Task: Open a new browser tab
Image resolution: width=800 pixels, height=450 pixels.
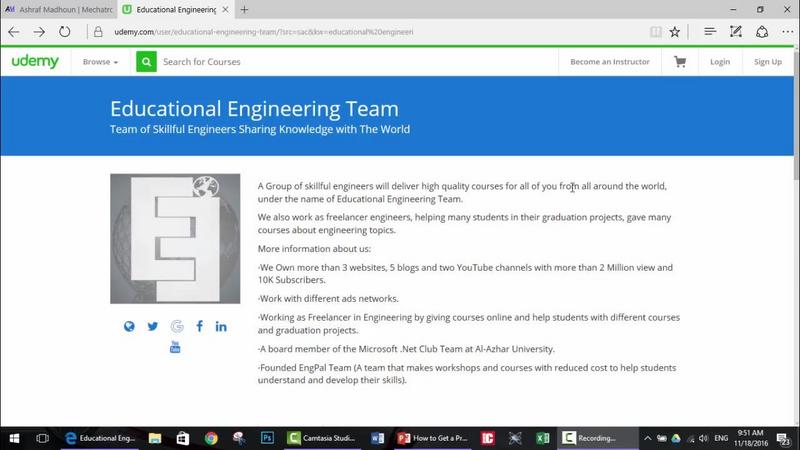Action: click(244, 9)
